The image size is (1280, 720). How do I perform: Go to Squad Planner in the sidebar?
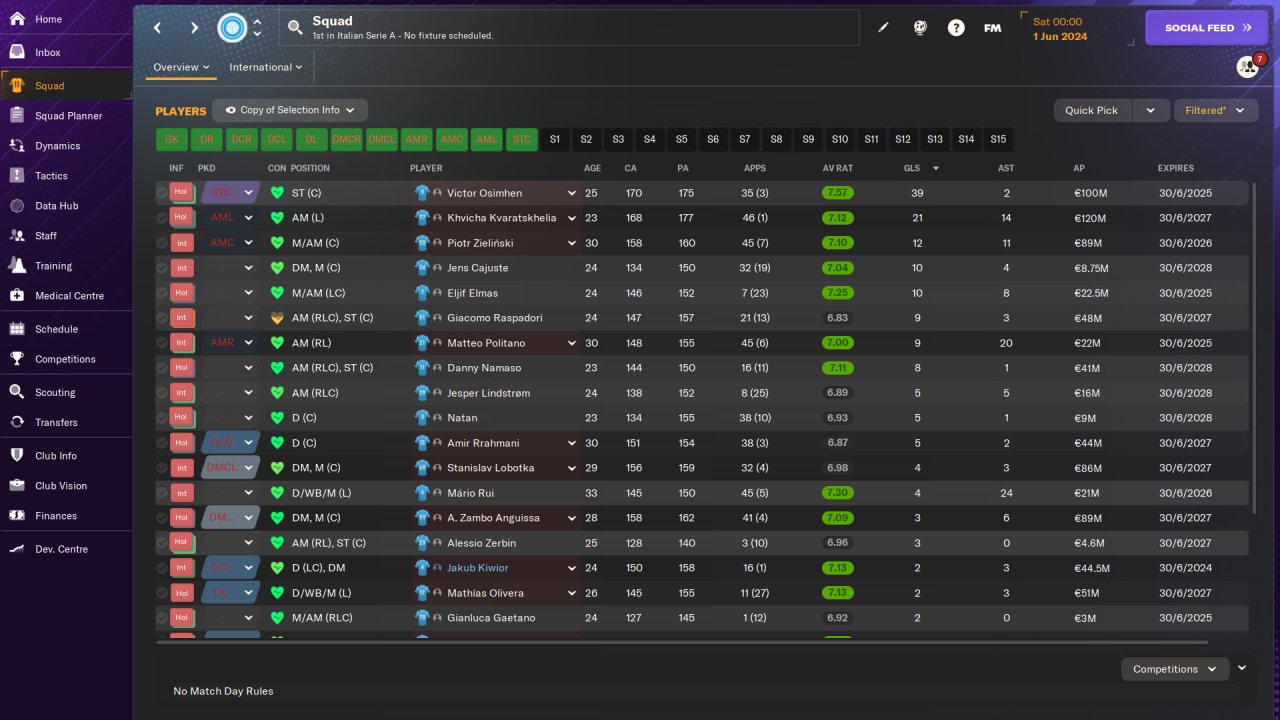click(66, 116)
